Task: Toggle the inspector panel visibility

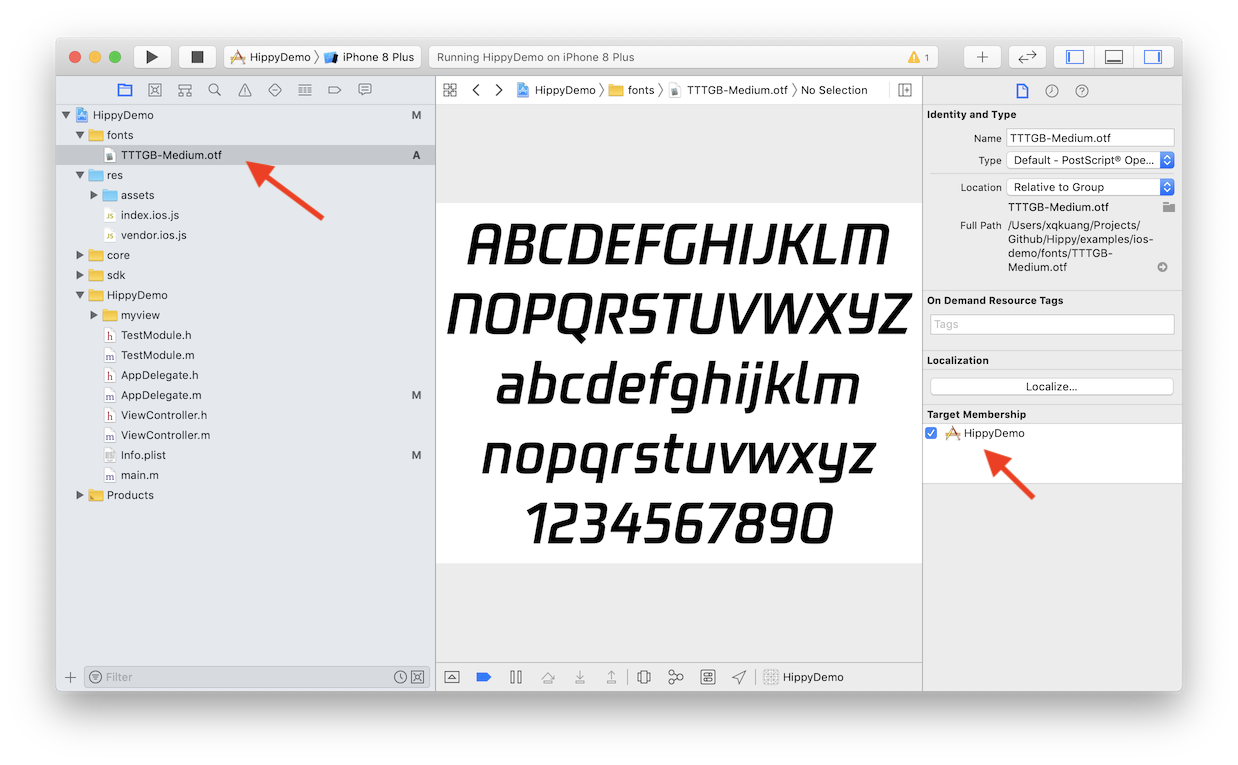Action: (x=1152, y=57)
